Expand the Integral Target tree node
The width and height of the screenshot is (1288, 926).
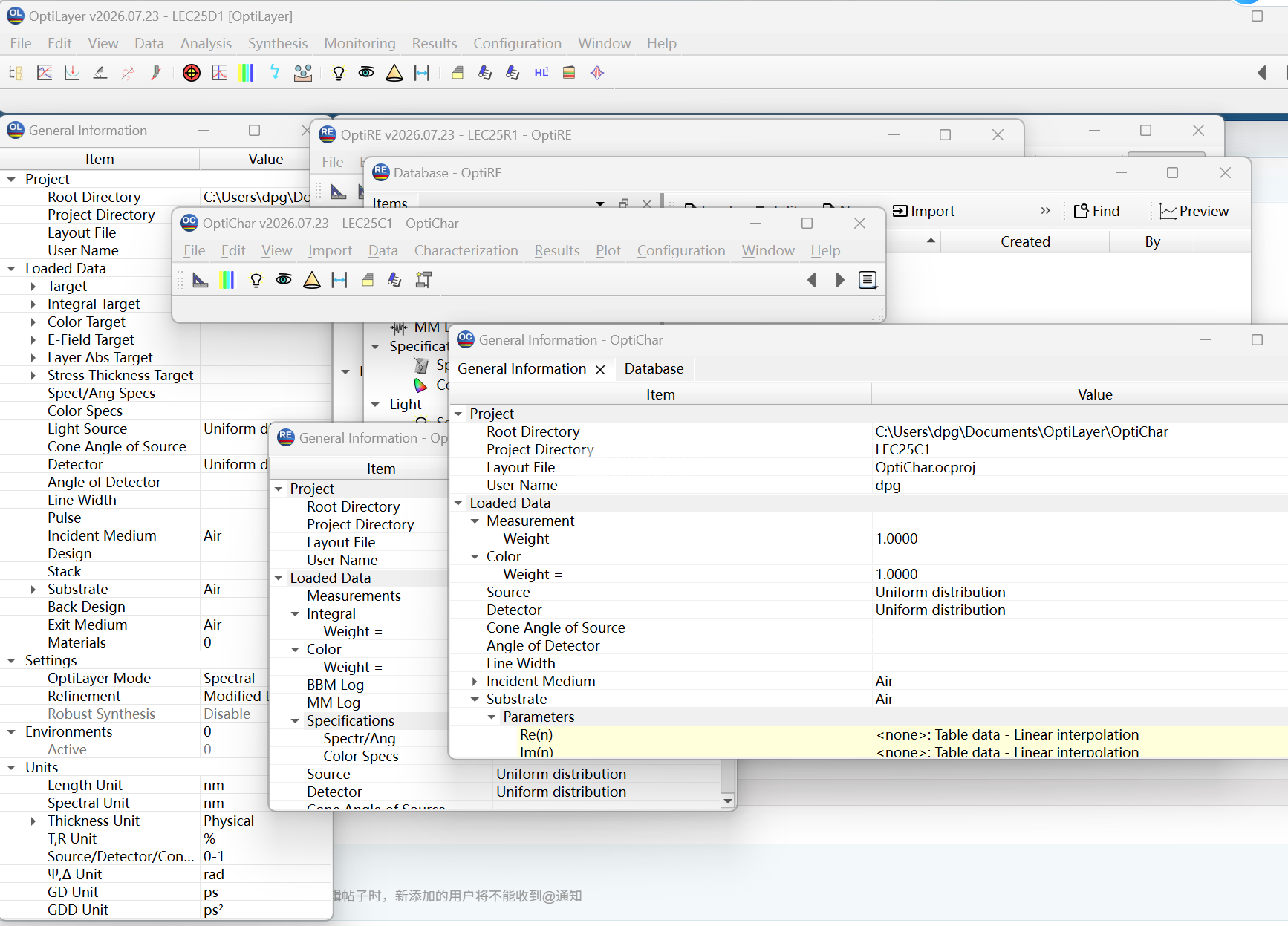coord(33,304)
